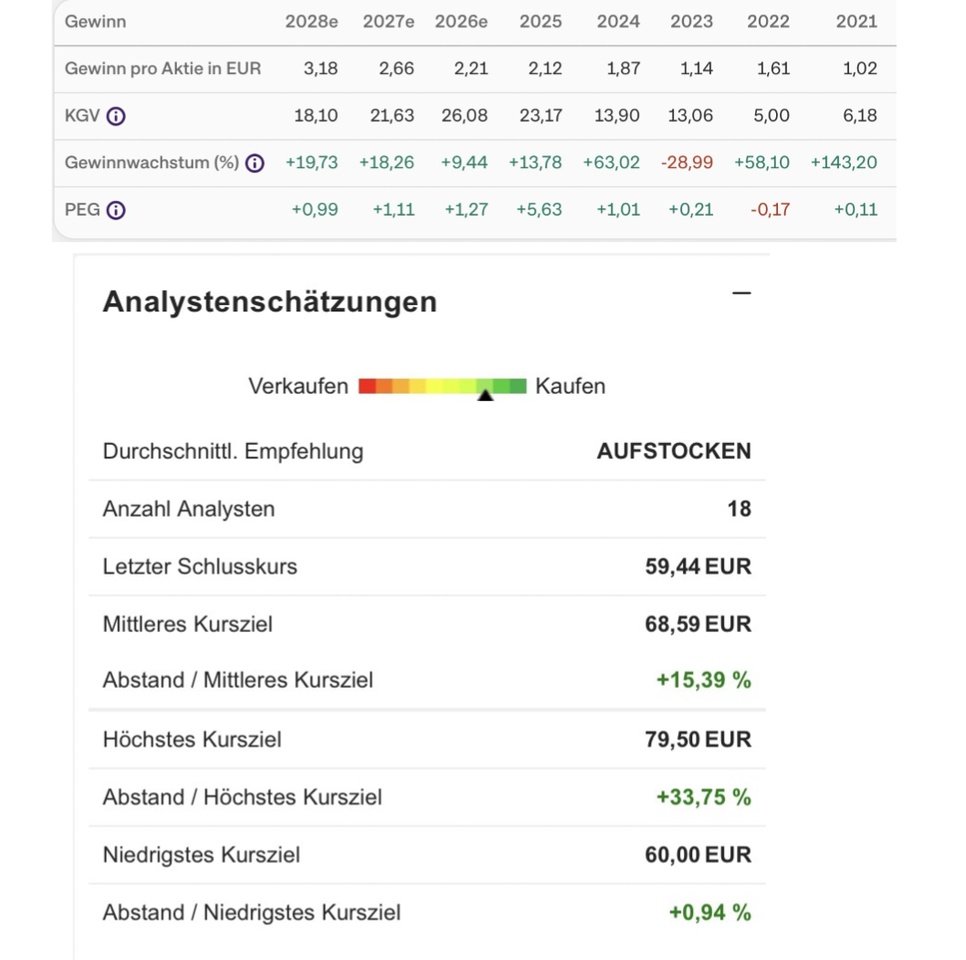966x960 pixels.
Task: Open the Gewinnwachstum (%) info tooltip icon
Action: point(254,163)
